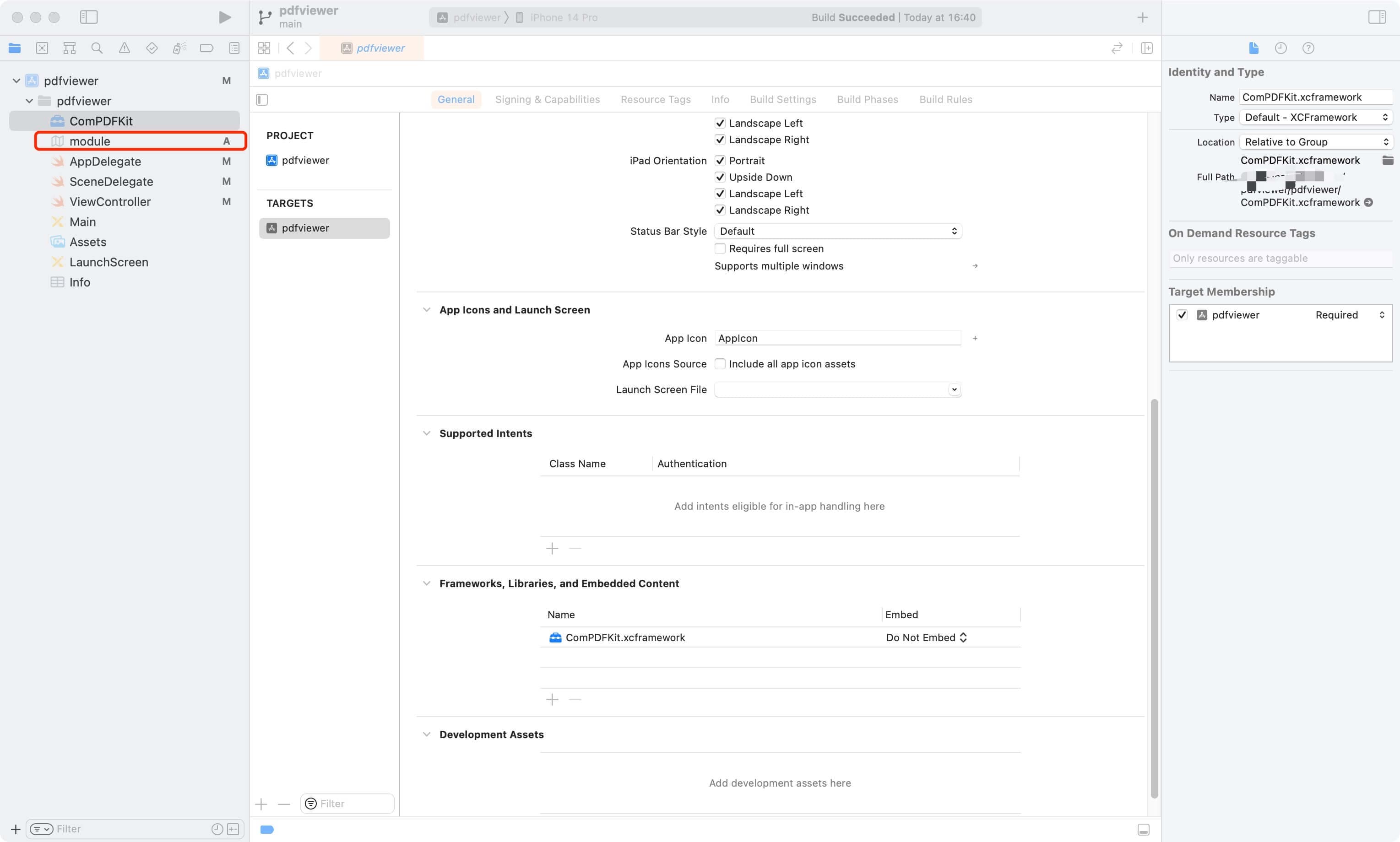This screenshot has height=842, width=1400.
Task: Toggle iPad Upside Down orientation
Action: click(x=720, y=177)
